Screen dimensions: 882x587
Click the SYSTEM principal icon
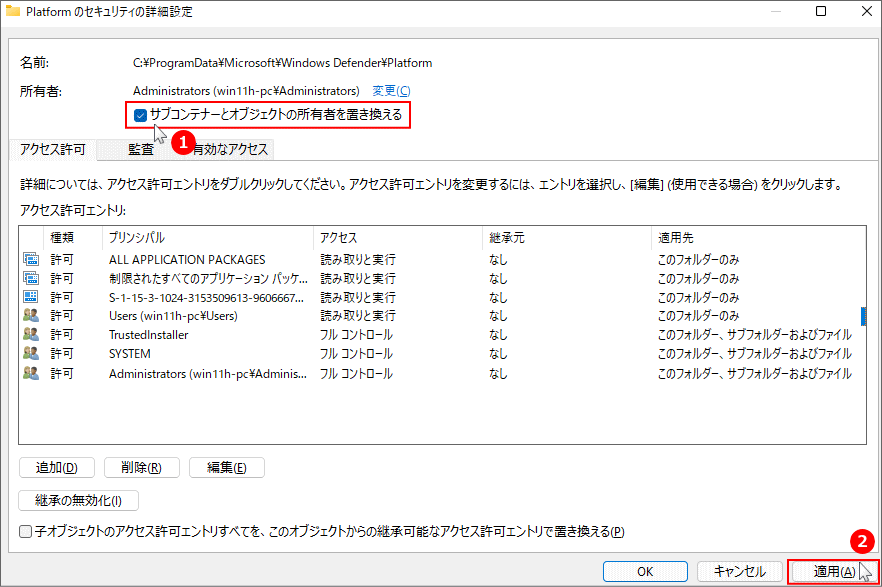pos(31,354)
